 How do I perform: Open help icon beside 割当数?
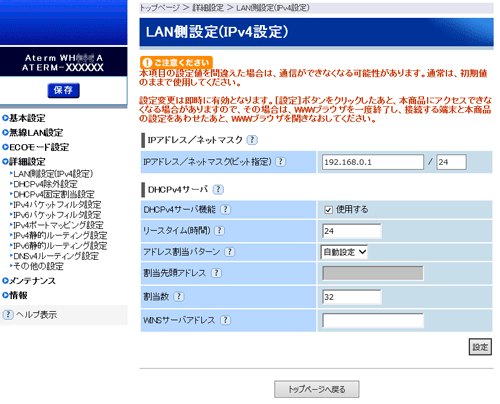pyautogui.click(x=179, y=296)
